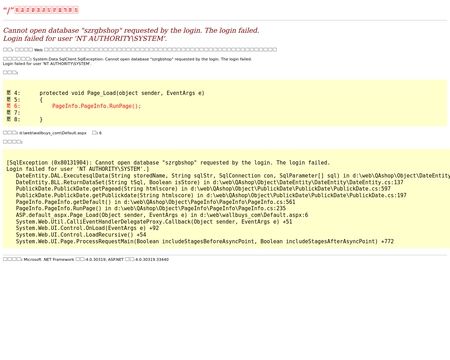The image size is (450, 360).
Task: Click the source file path 'd:\web\wallbuys_com\Default.aspx'
Action: [x=53, y=133]
